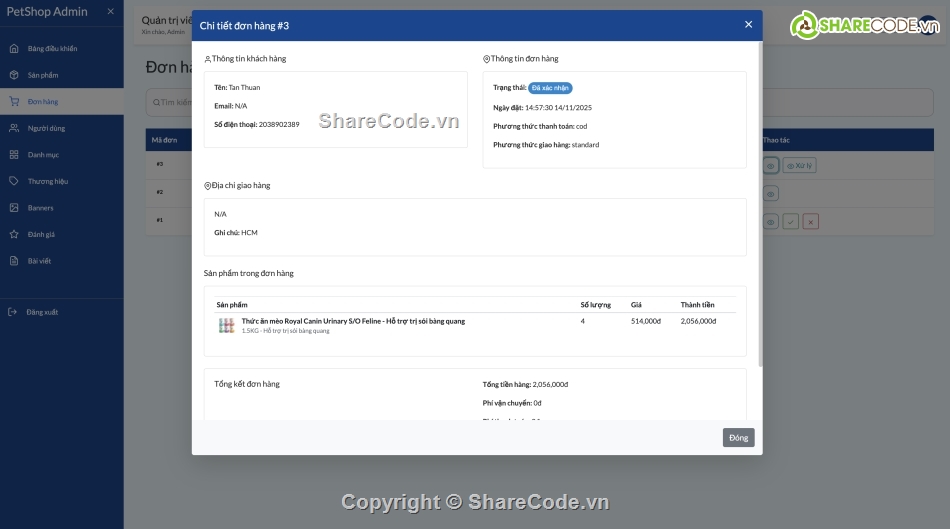Click the Số lượng value 4
Viewport: 950px width, 529px height.
click(x=583, y=321)
